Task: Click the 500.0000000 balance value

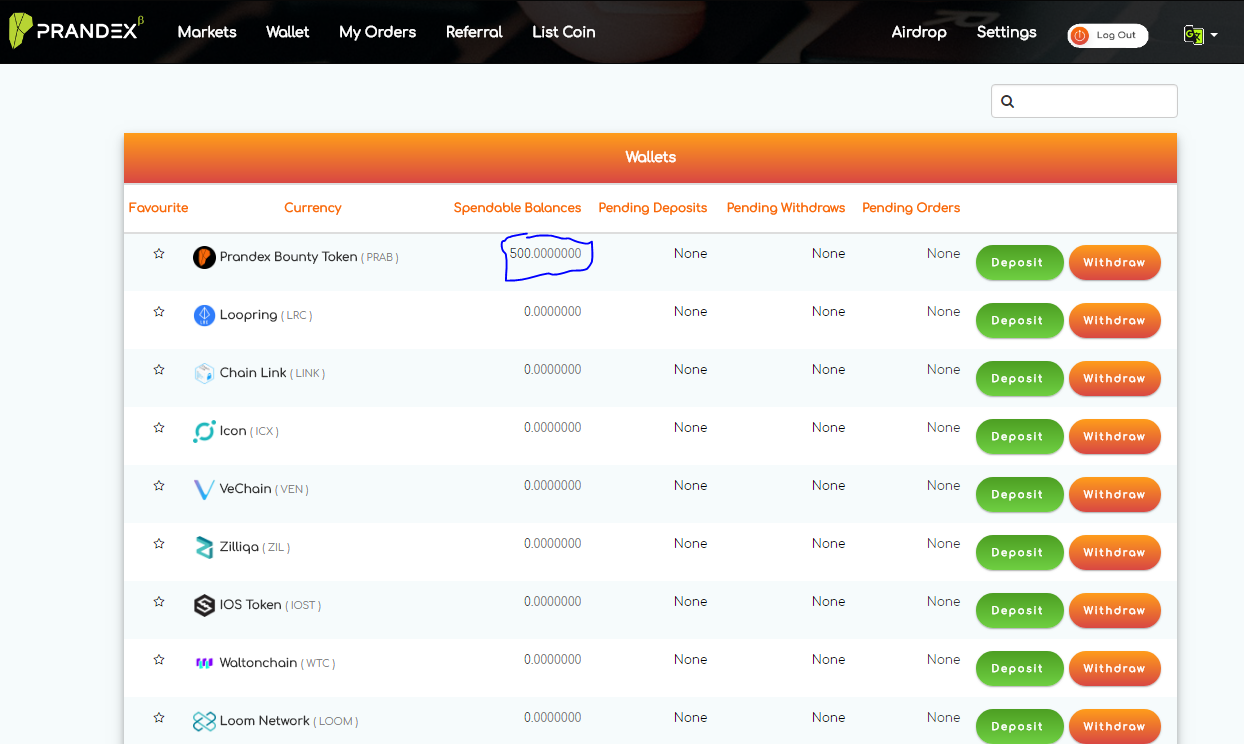Action: [x=545, y=254]
